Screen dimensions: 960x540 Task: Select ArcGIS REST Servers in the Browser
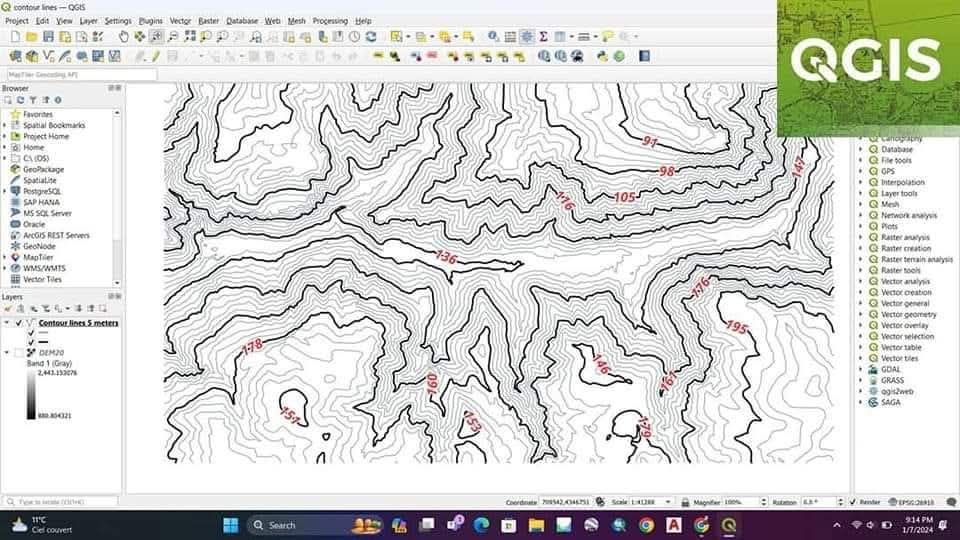(56, 236)
